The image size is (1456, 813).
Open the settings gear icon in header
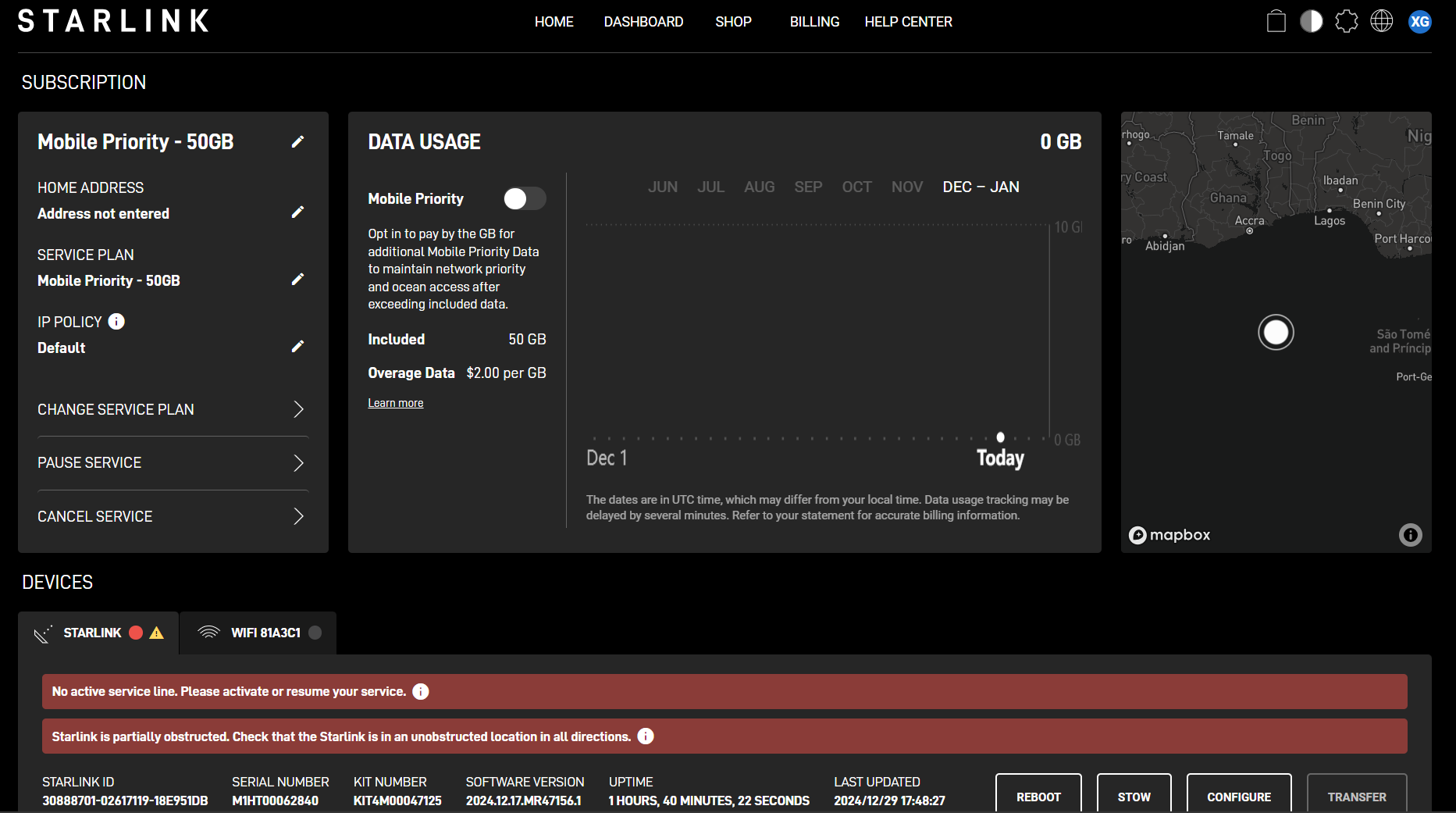tap(1347, 21)
